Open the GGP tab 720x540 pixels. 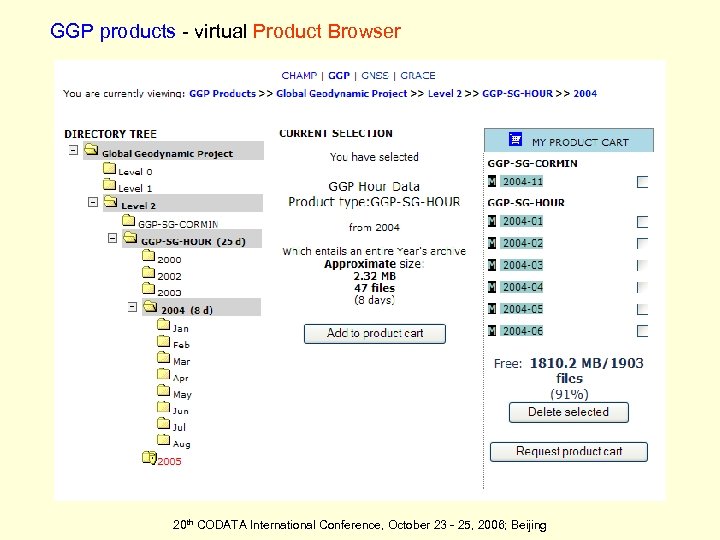click(339, 76)
